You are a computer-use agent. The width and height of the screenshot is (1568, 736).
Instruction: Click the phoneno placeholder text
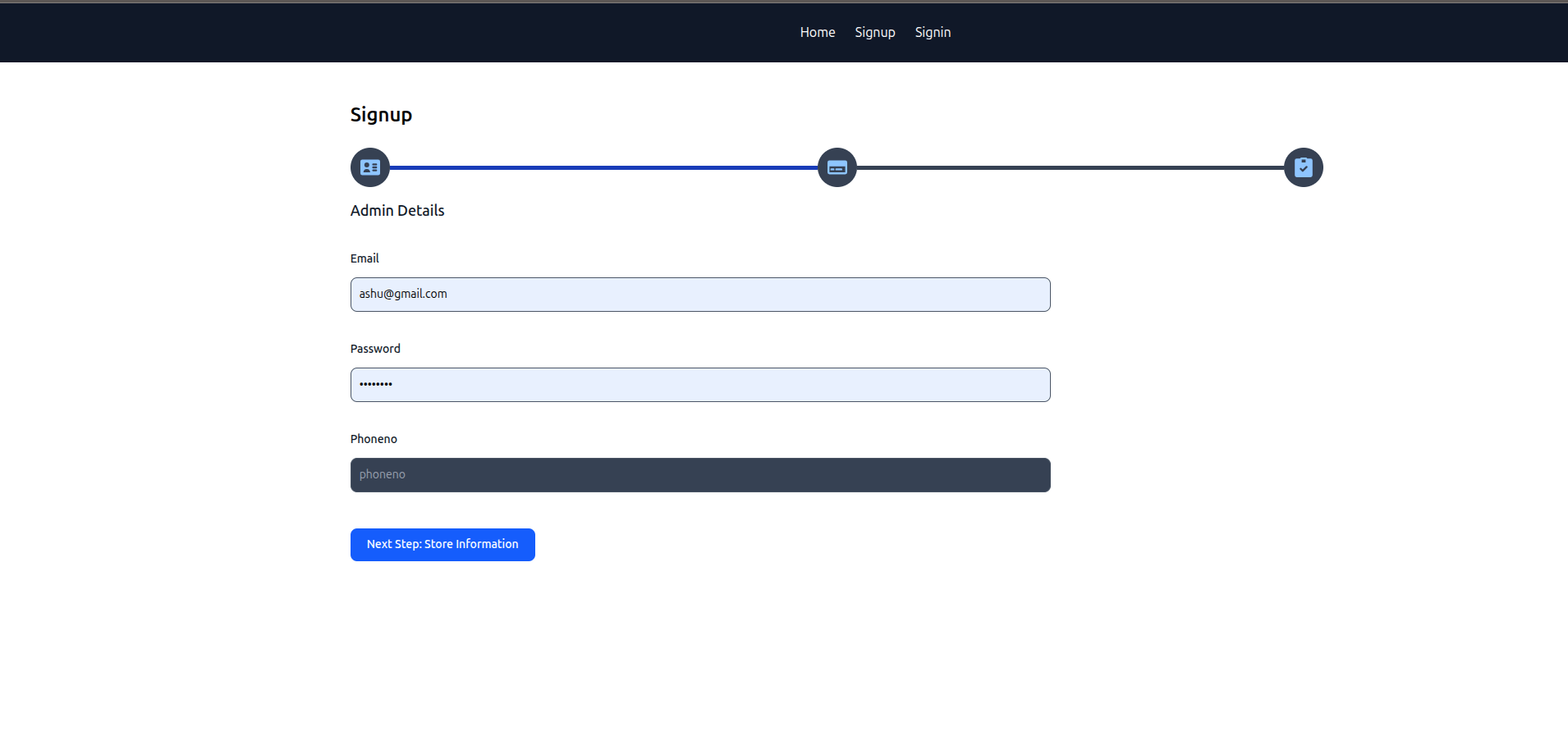(x=383, y=474)
